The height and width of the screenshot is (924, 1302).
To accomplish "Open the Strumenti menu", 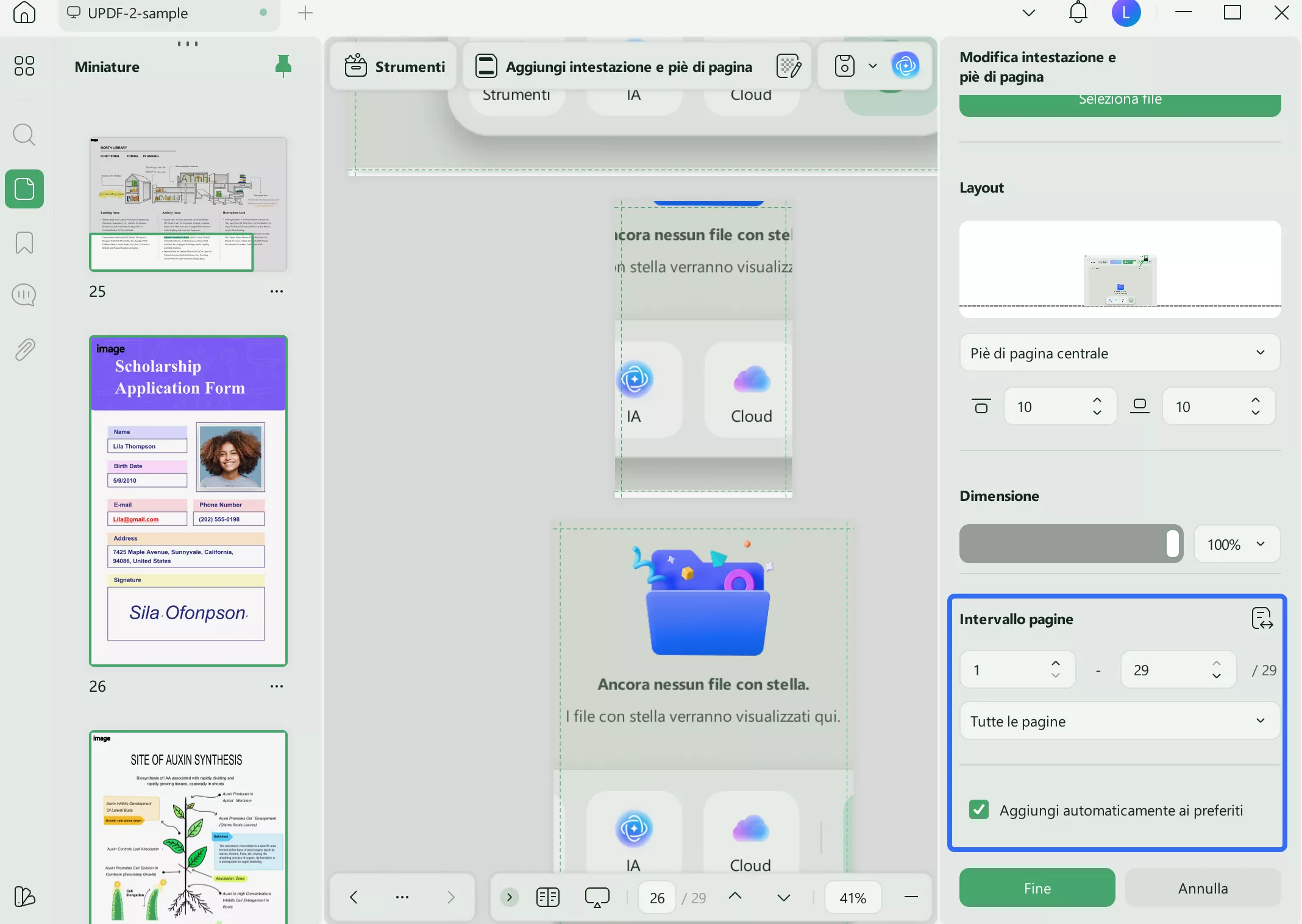I will 395,66.
